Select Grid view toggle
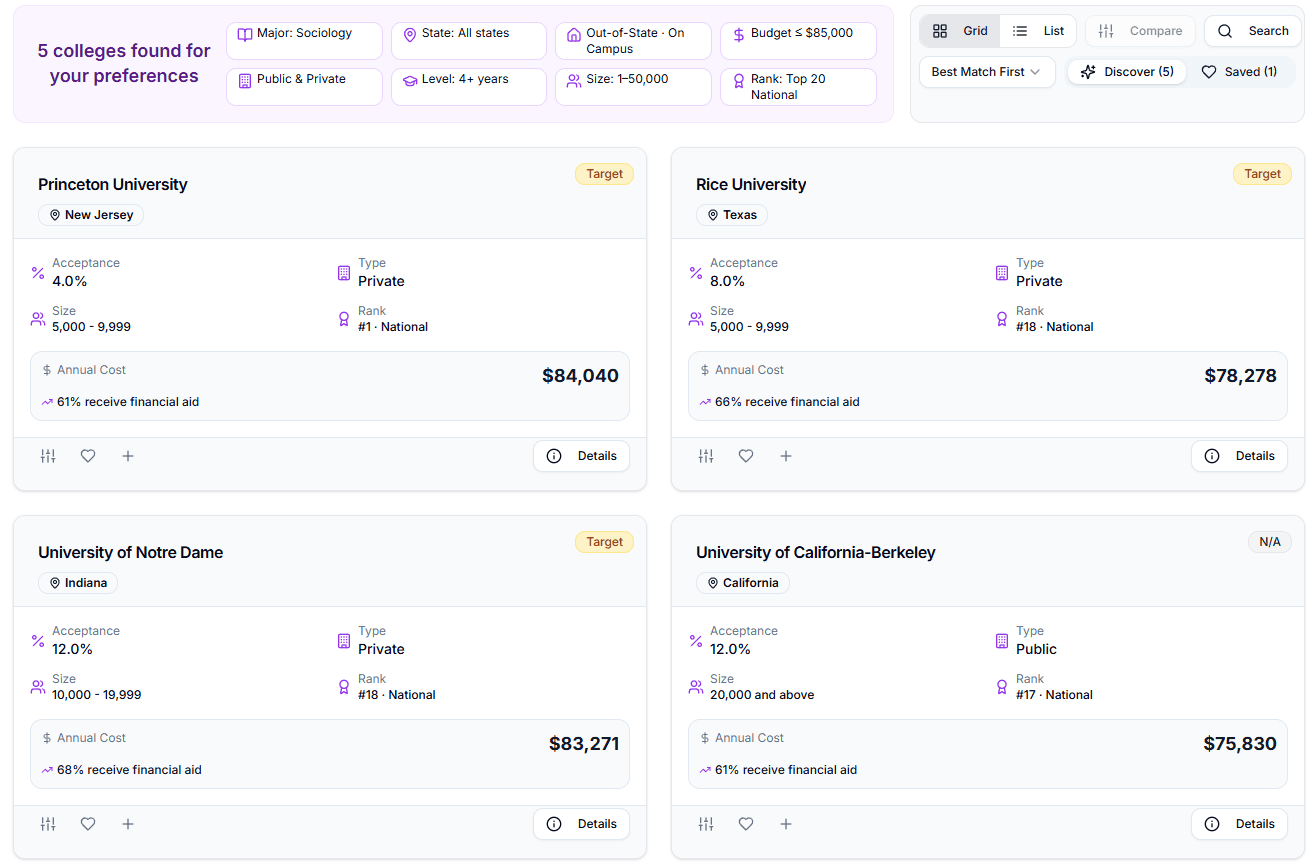 [x=960, y=31]
